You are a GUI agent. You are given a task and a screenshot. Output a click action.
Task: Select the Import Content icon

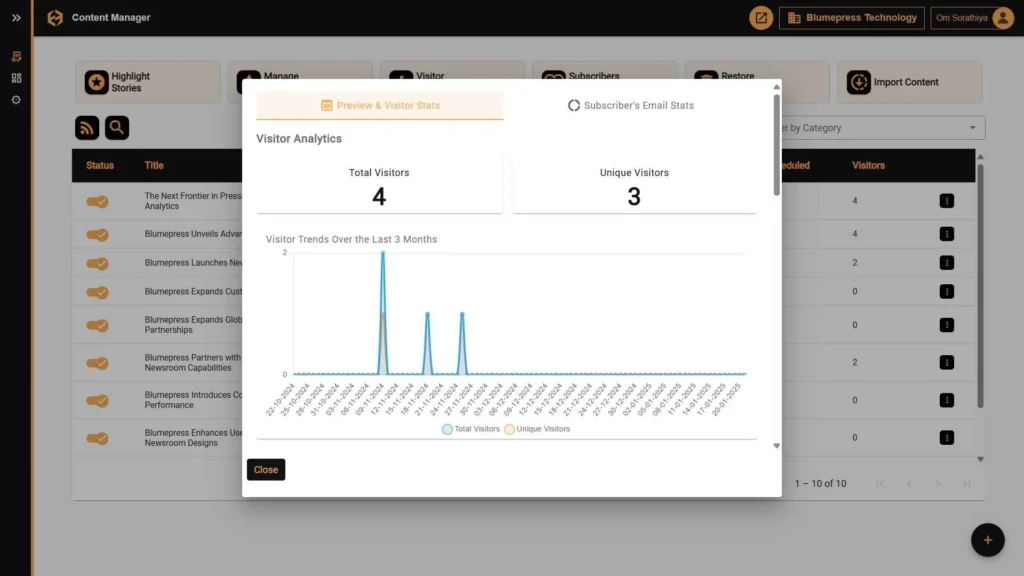click(858, 82)
